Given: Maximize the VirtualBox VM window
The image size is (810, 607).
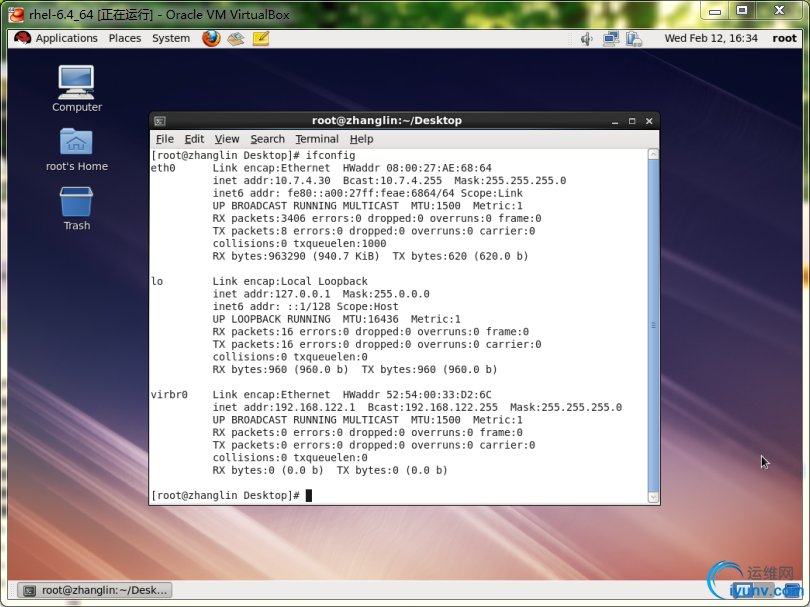Looking at the screenshot, I should tap(742, 11).
